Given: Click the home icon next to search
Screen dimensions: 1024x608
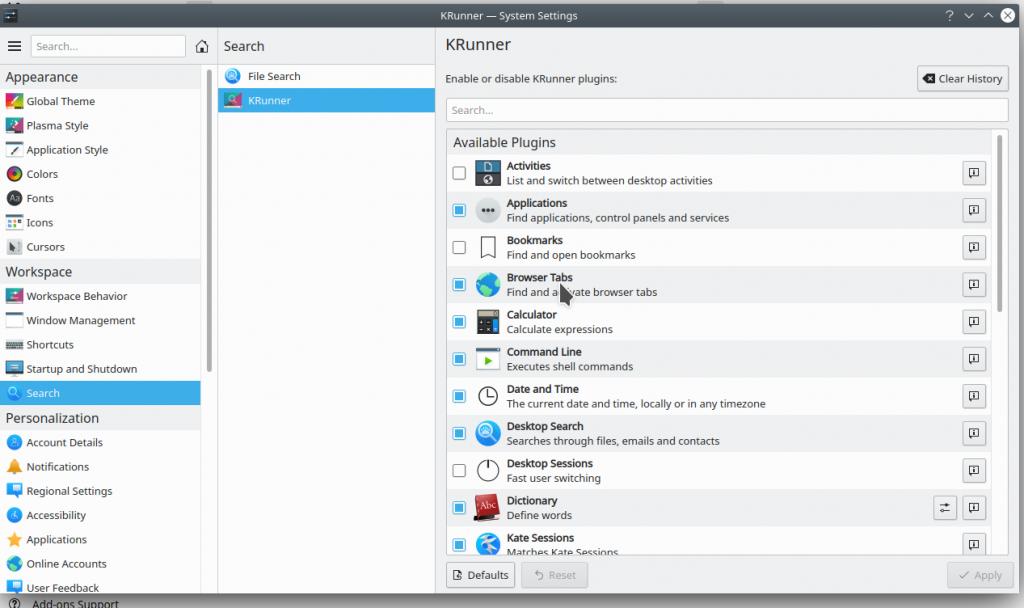Looking at the screenshot, I should tap(202, 46).
